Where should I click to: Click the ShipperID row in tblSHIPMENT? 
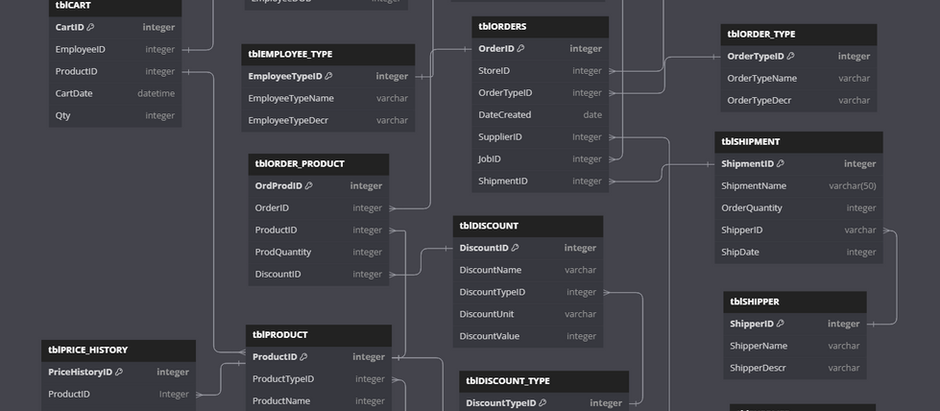(x=799, y=230)
